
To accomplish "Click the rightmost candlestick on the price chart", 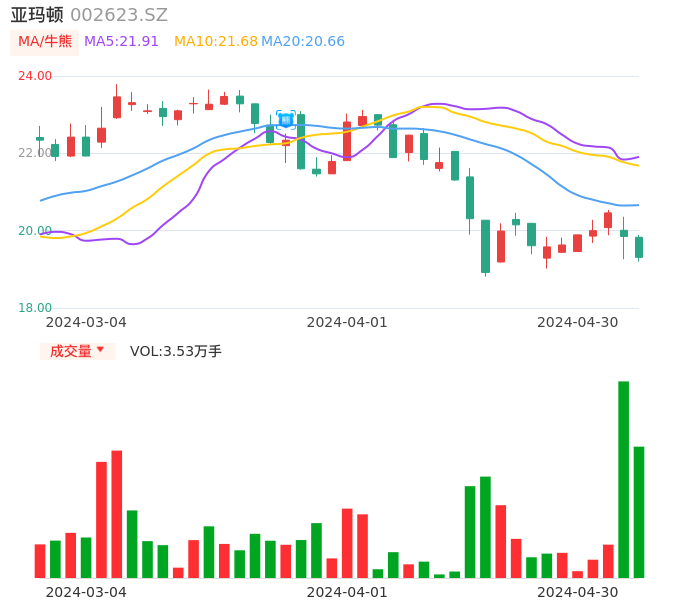I will pyautogui.click(x=639, y=247).
